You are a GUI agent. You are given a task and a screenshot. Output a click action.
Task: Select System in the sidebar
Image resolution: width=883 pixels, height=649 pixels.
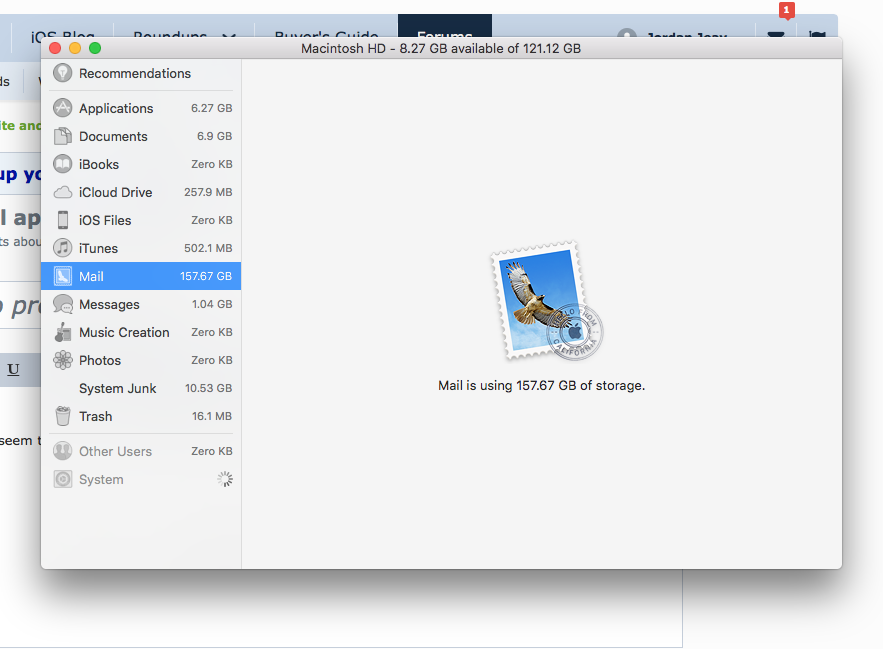[x=141, y=479]
